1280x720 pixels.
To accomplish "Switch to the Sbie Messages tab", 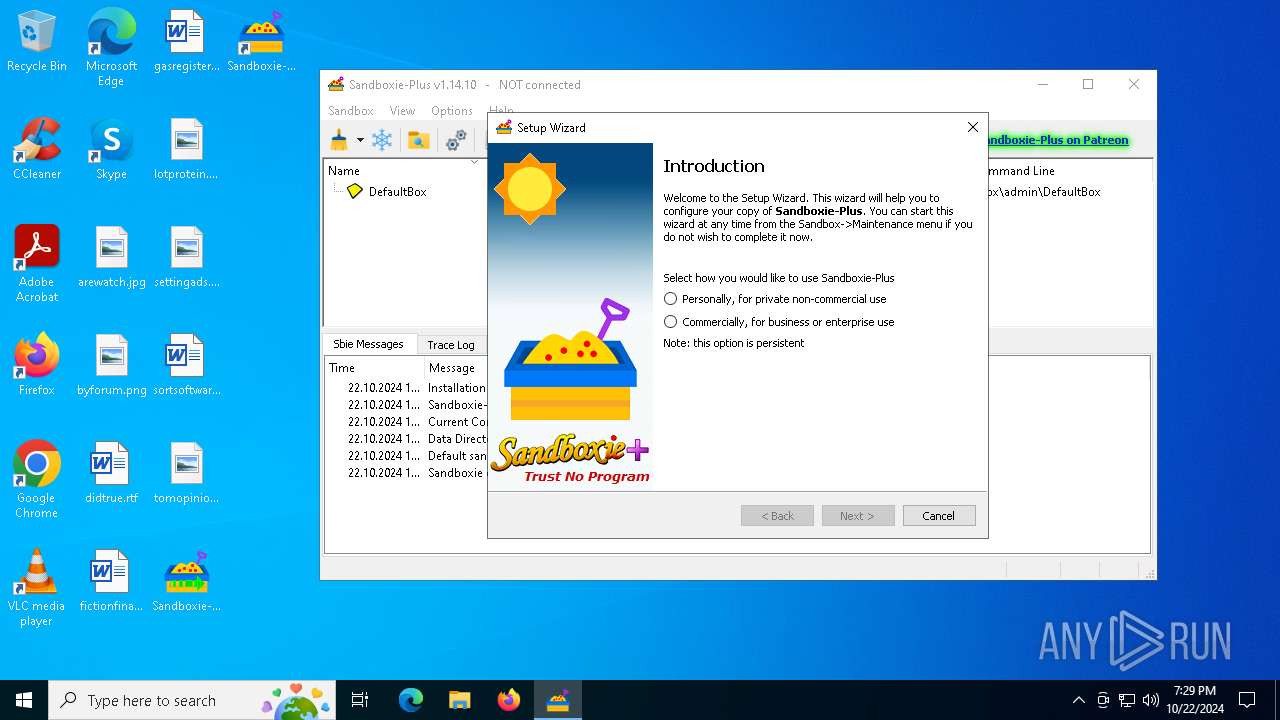I will (368, 344).
